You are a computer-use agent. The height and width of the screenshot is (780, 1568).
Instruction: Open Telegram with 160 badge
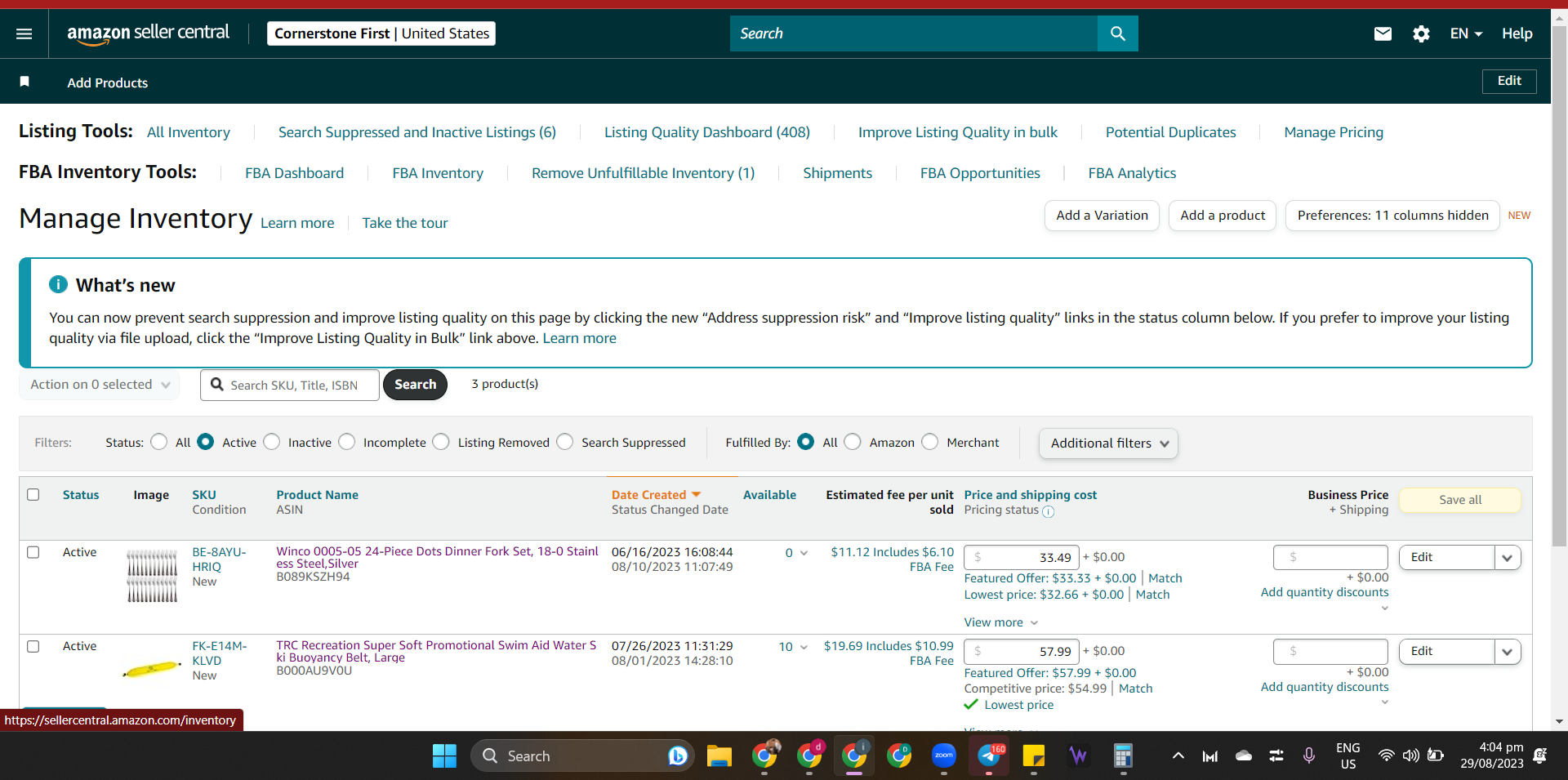click(989, 755)
